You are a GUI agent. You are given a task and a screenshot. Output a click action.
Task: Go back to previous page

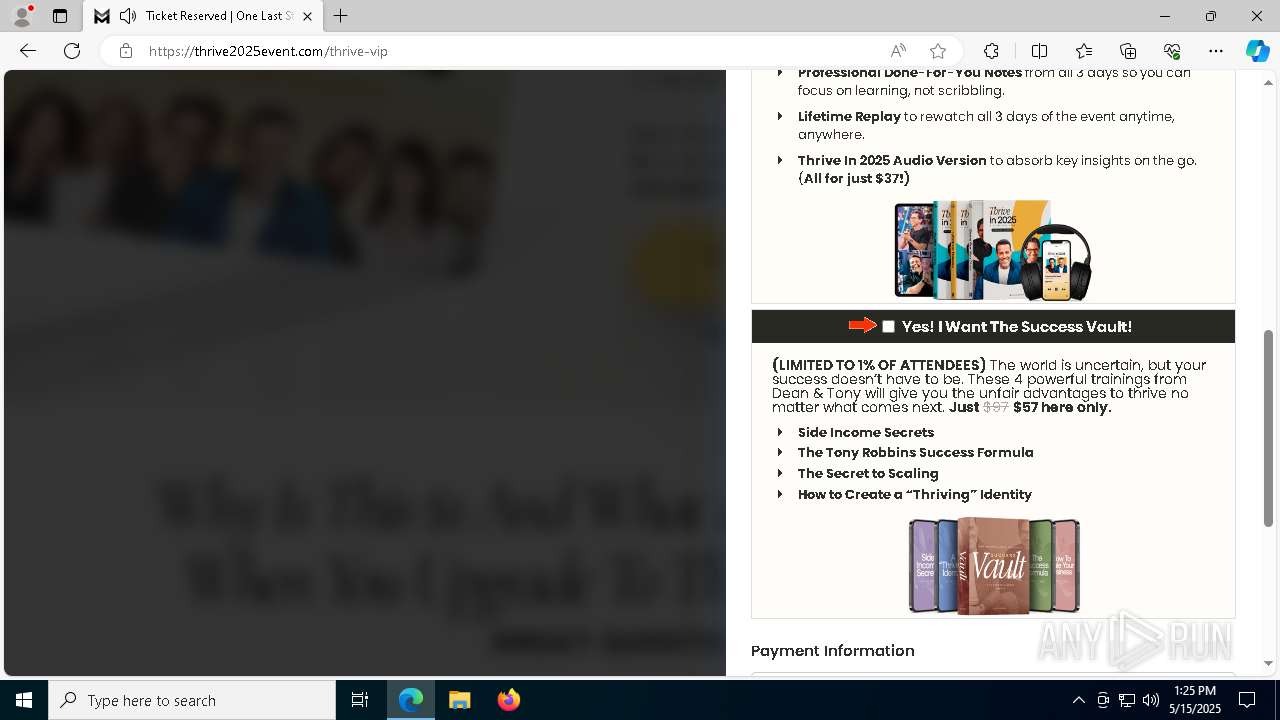(x=28, y=51)
